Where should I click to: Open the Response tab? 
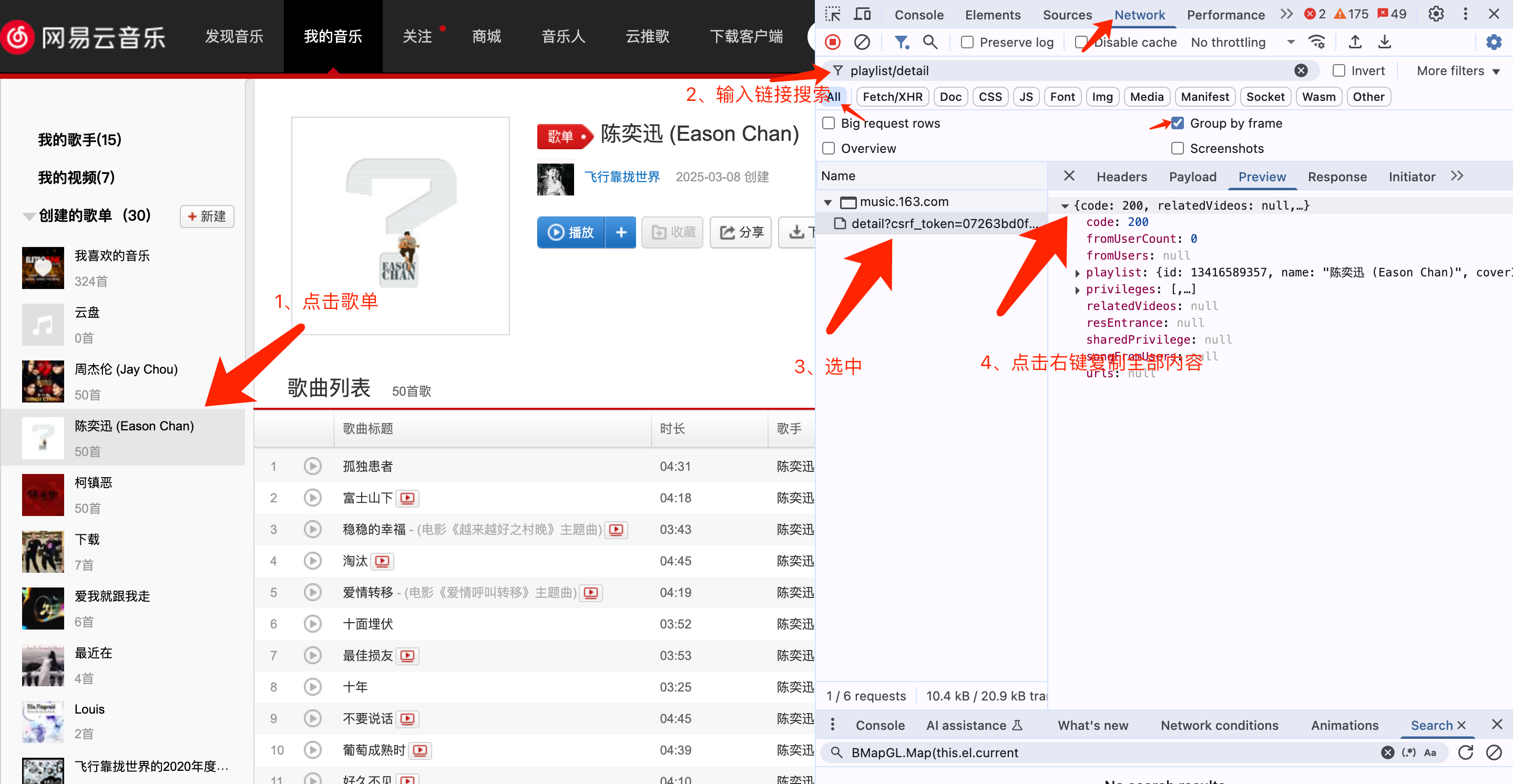(1337, 177)
